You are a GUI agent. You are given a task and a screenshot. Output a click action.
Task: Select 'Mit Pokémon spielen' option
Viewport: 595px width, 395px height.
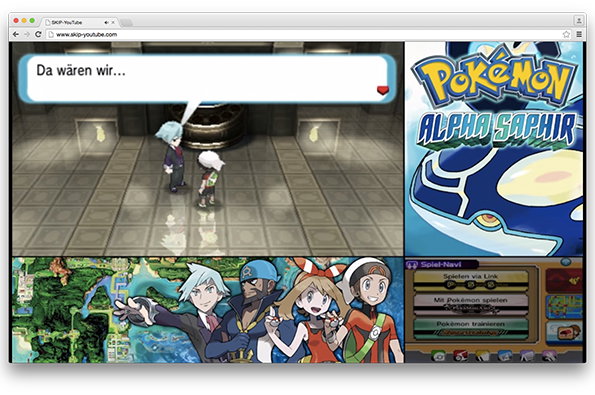tap(471, 304)
